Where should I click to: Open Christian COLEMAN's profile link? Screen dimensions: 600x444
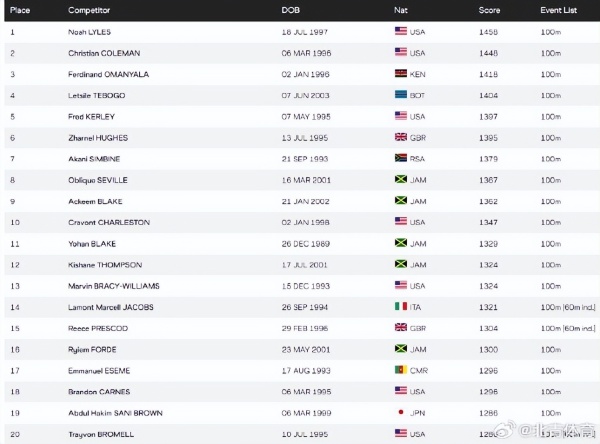(x=104, y=53)
